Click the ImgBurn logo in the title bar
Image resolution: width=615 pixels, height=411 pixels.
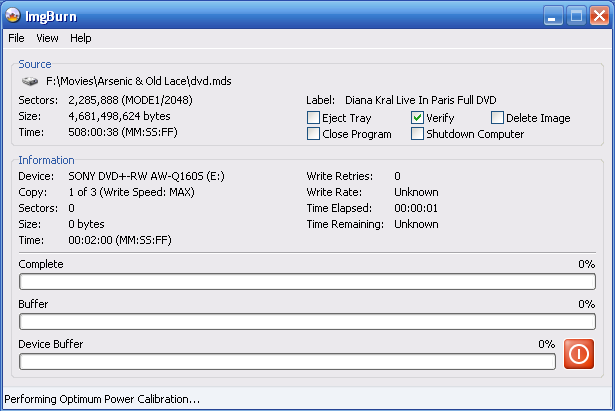click(x=13, y=16)
